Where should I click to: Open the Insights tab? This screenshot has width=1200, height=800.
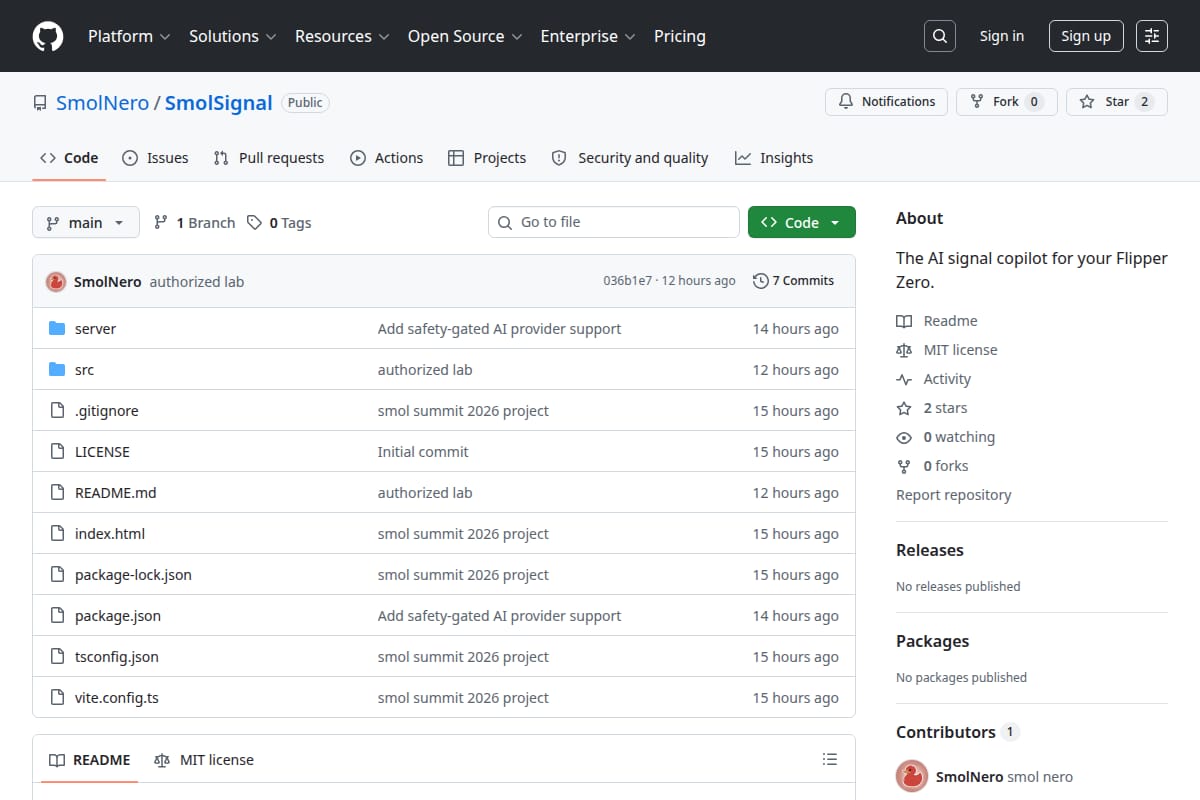coord(774,158)
